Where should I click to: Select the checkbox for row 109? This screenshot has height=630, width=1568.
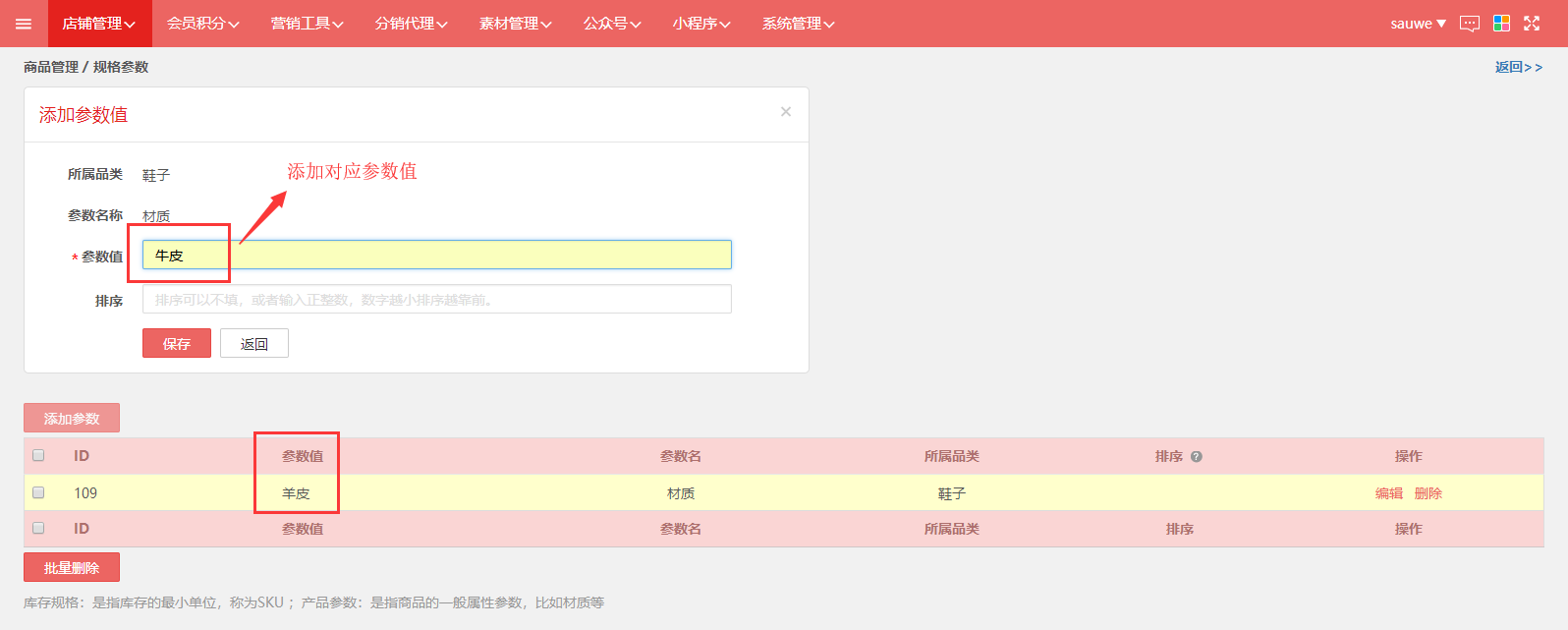(38, 492)
